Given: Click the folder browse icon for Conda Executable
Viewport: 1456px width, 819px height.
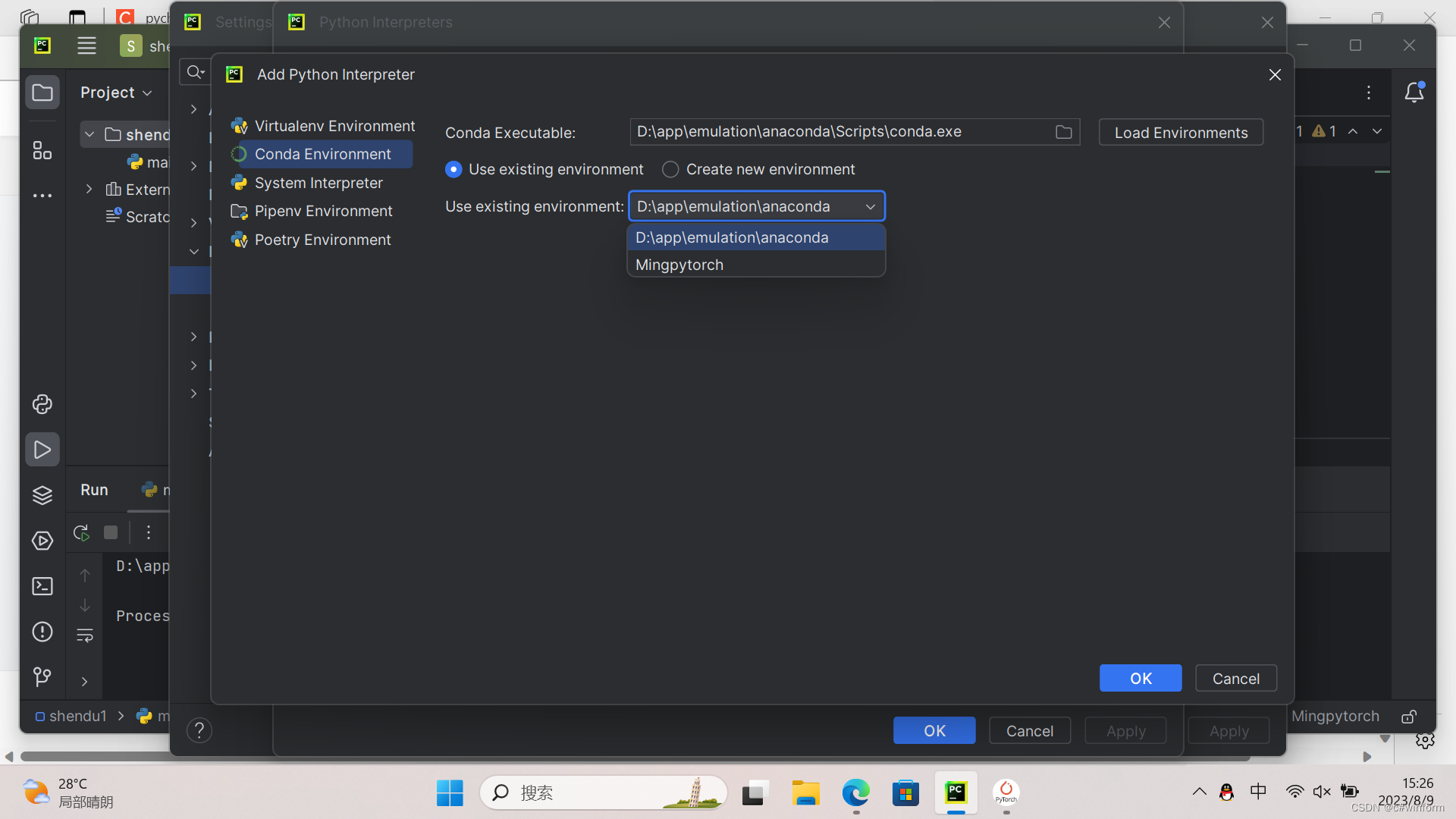Looking at the screenshot, I should (1063, 132).
